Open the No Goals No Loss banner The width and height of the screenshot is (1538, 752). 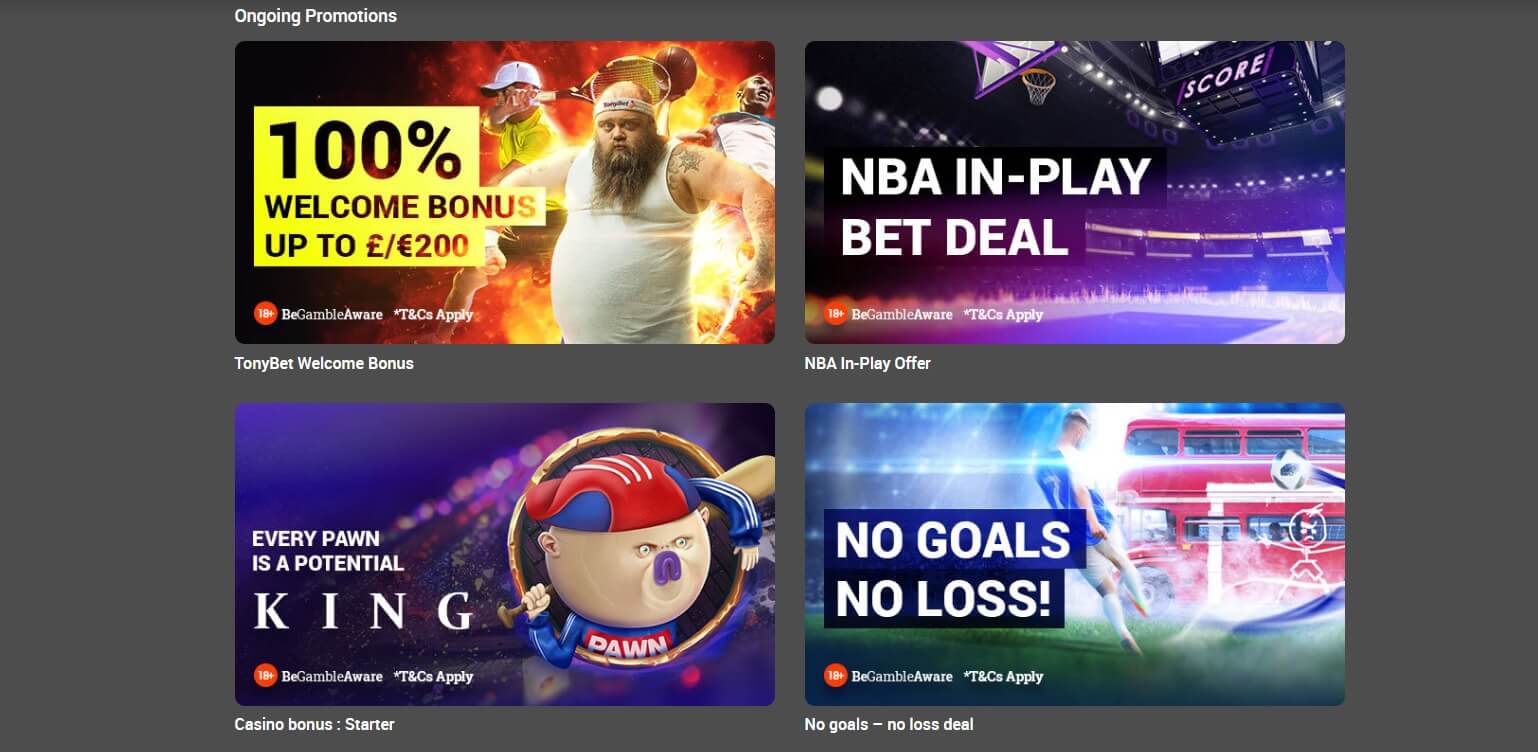(1074, 554)
